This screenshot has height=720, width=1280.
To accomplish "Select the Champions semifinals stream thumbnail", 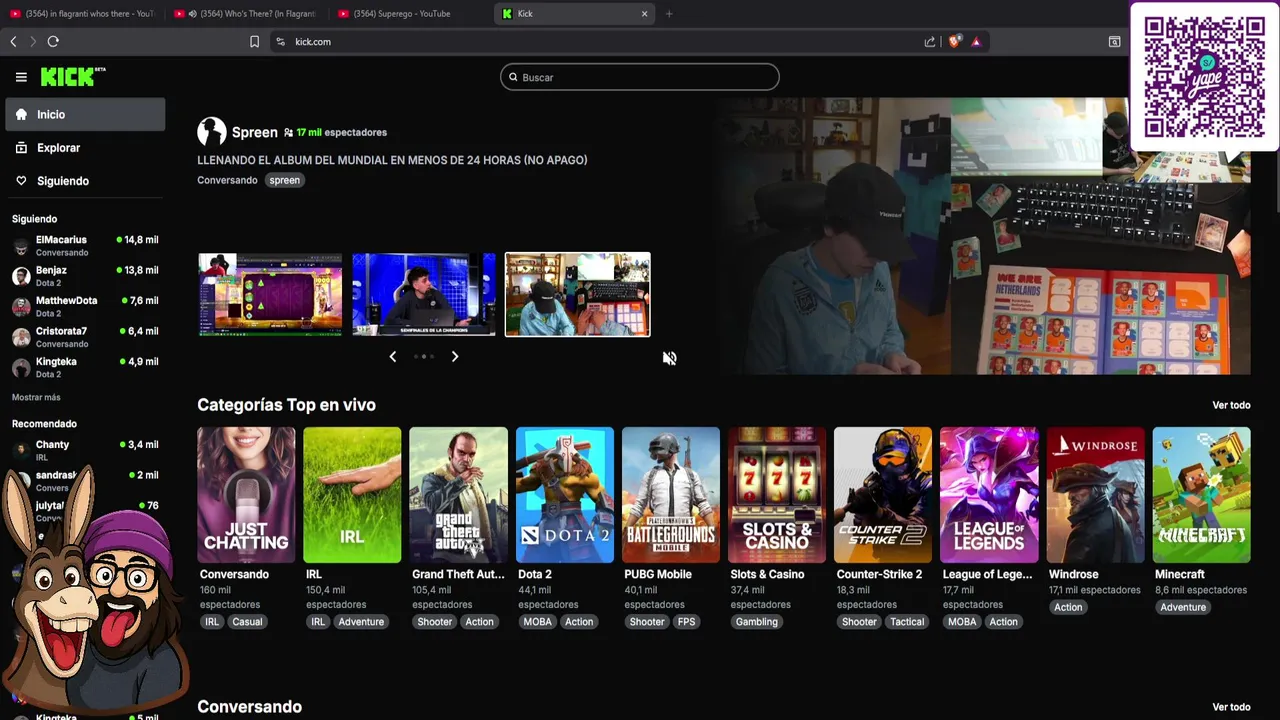I will [424, 294].
